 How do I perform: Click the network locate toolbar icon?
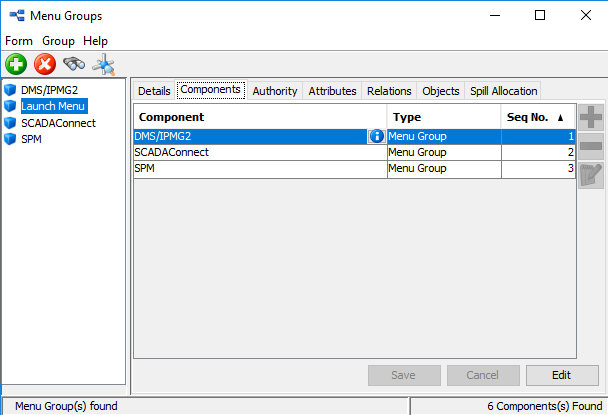tap(104, 64)
